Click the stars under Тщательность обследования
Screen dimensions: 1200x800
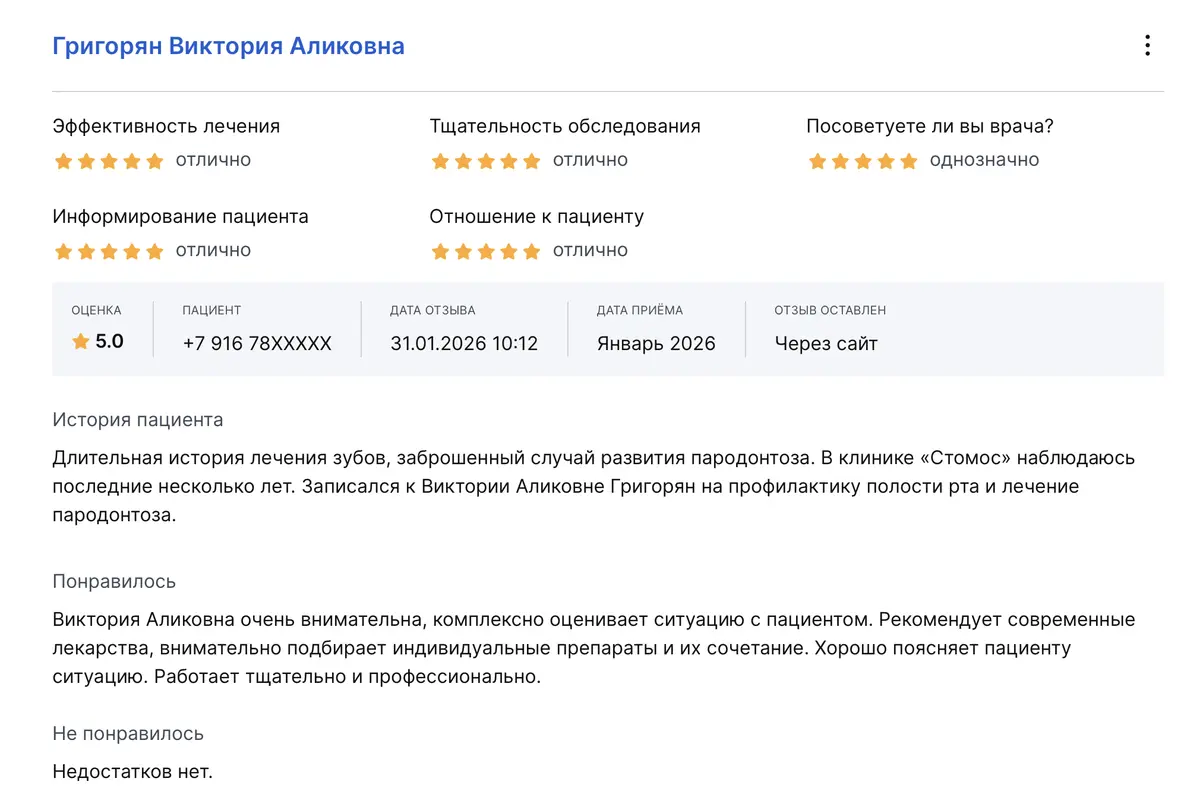tap(485, 161)
